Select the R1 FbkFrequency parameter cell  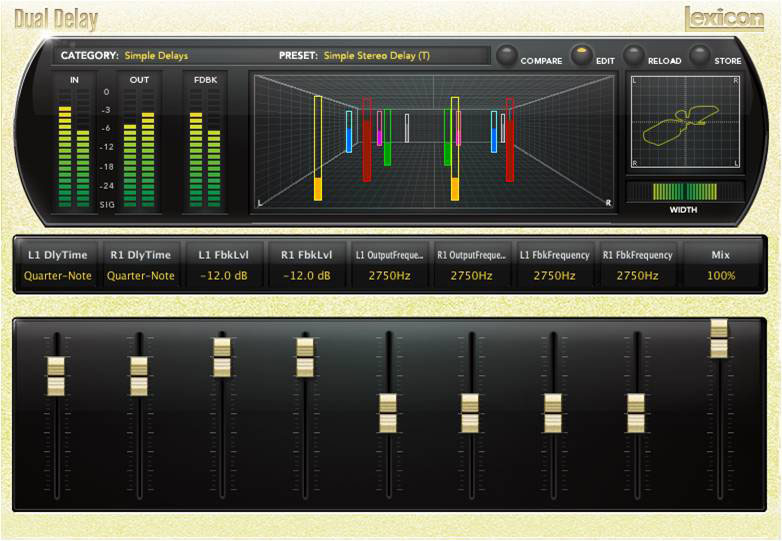pyautogui.click(x=637, y=265)
